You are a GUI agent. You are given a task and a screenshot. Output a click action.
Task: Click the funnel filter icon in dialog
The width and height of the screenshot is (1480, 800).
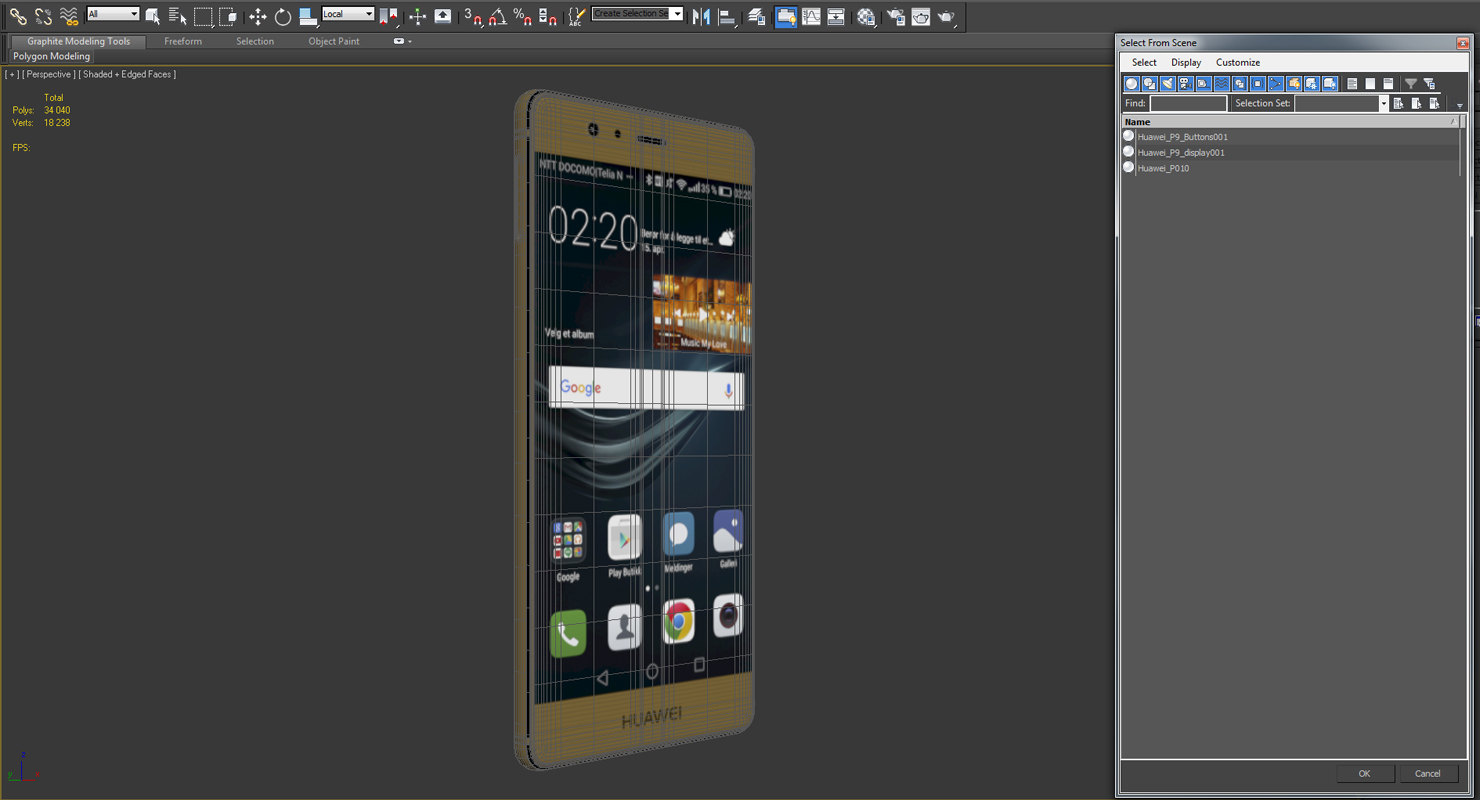1411,84
